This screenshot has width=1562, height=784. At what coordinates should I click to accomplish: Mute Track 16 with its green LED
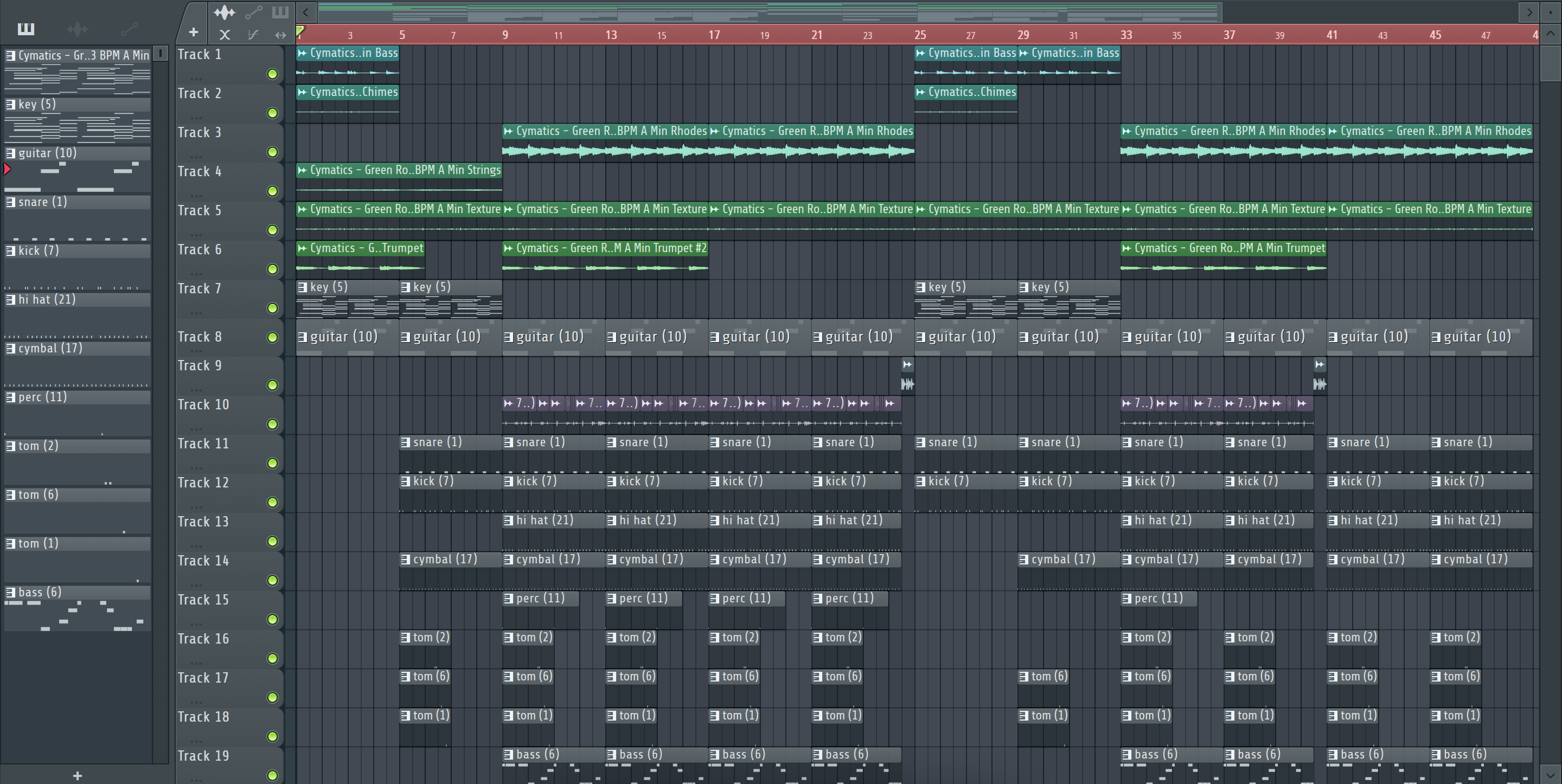(273, 659)
